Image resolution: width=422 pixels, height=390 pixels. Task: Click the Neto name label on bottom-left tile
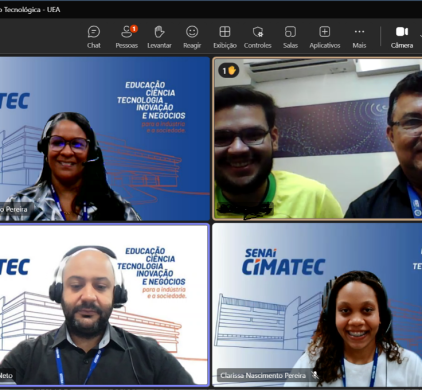tap(6, 375)
